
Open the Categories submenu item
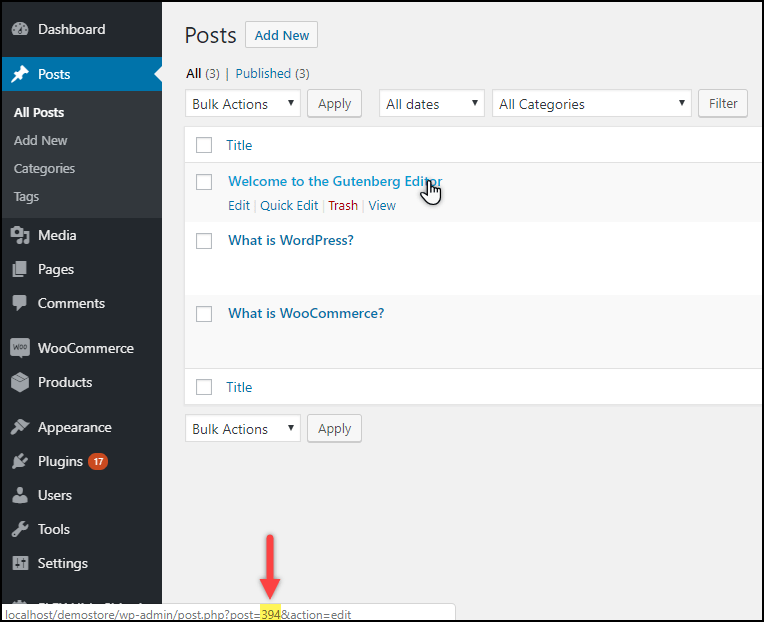(44, 169)
